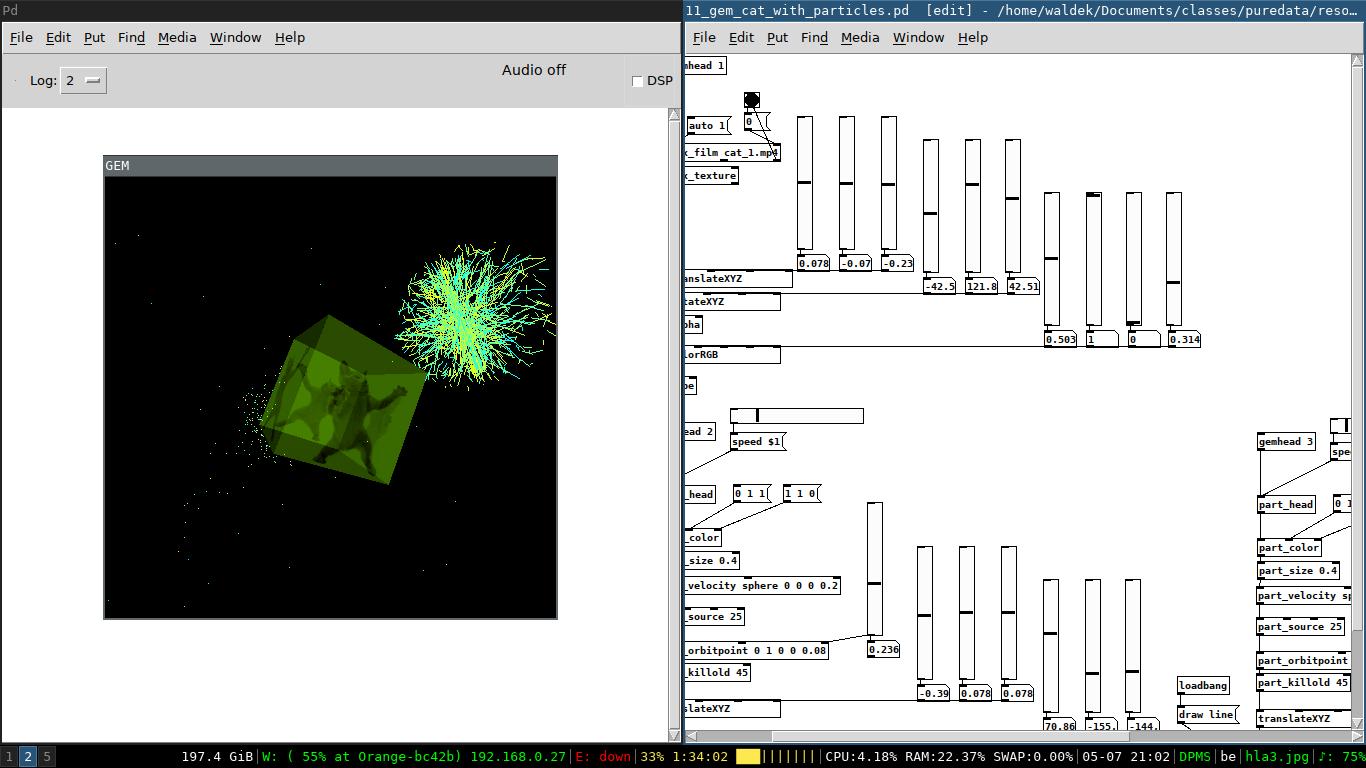Click the 0.503 number box
Screen dimensions: 1366x768
(1060, 339)
